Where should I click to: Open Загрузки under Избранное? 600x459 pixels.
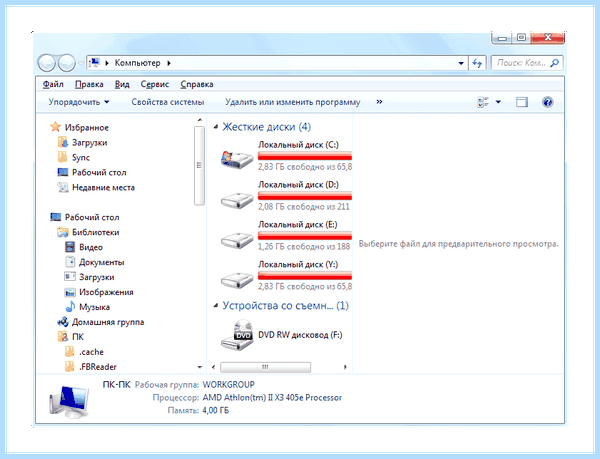click(90, 142)
